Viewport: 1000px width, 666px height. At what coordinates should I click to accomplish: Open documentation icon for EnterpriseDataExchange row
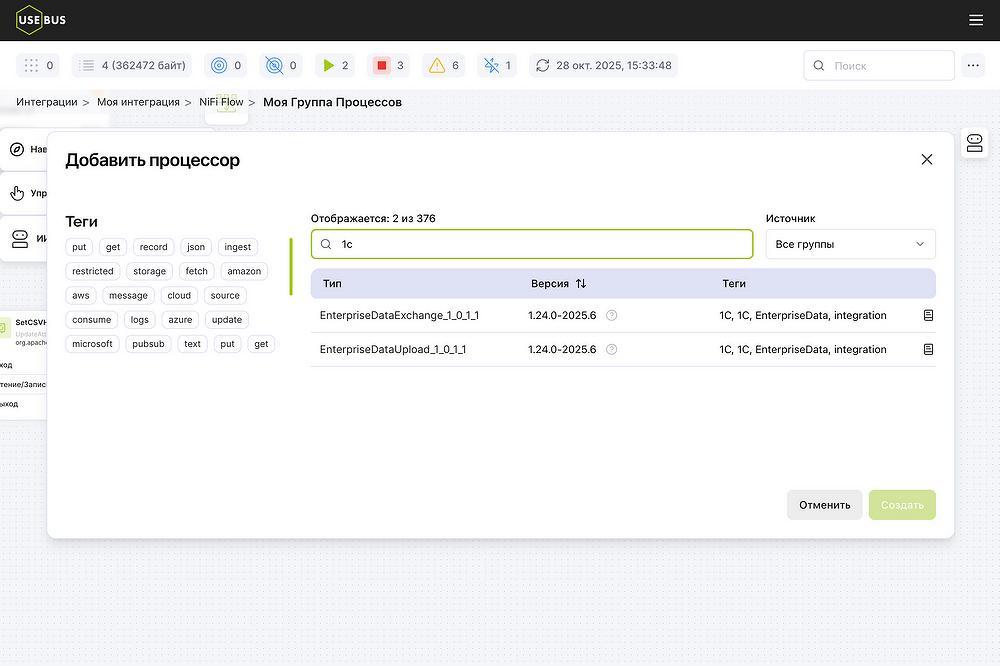928,315
